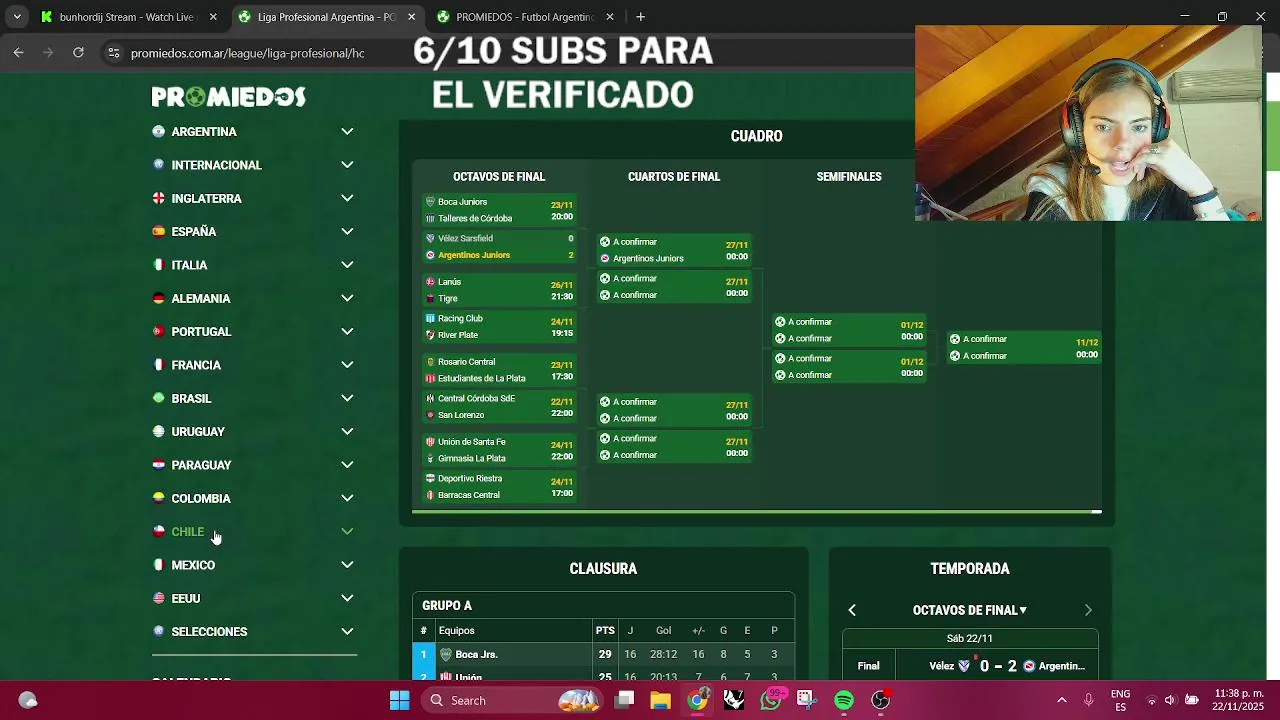Image resolution: width=1280 pixels, height=720 pixels.
Task: Open OBS Studio from the taskbar
Action: (880, 700)
